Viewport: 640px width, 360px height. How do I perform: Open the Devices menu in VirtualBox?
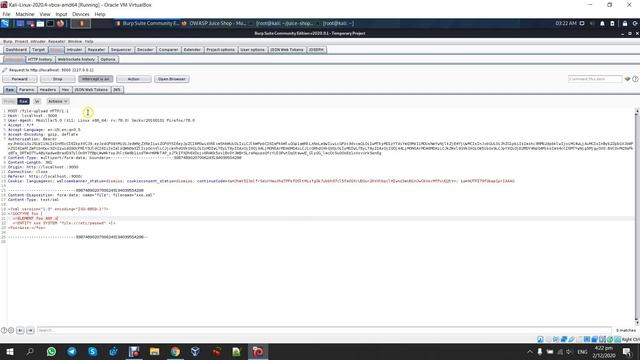[x=80, y=14]
